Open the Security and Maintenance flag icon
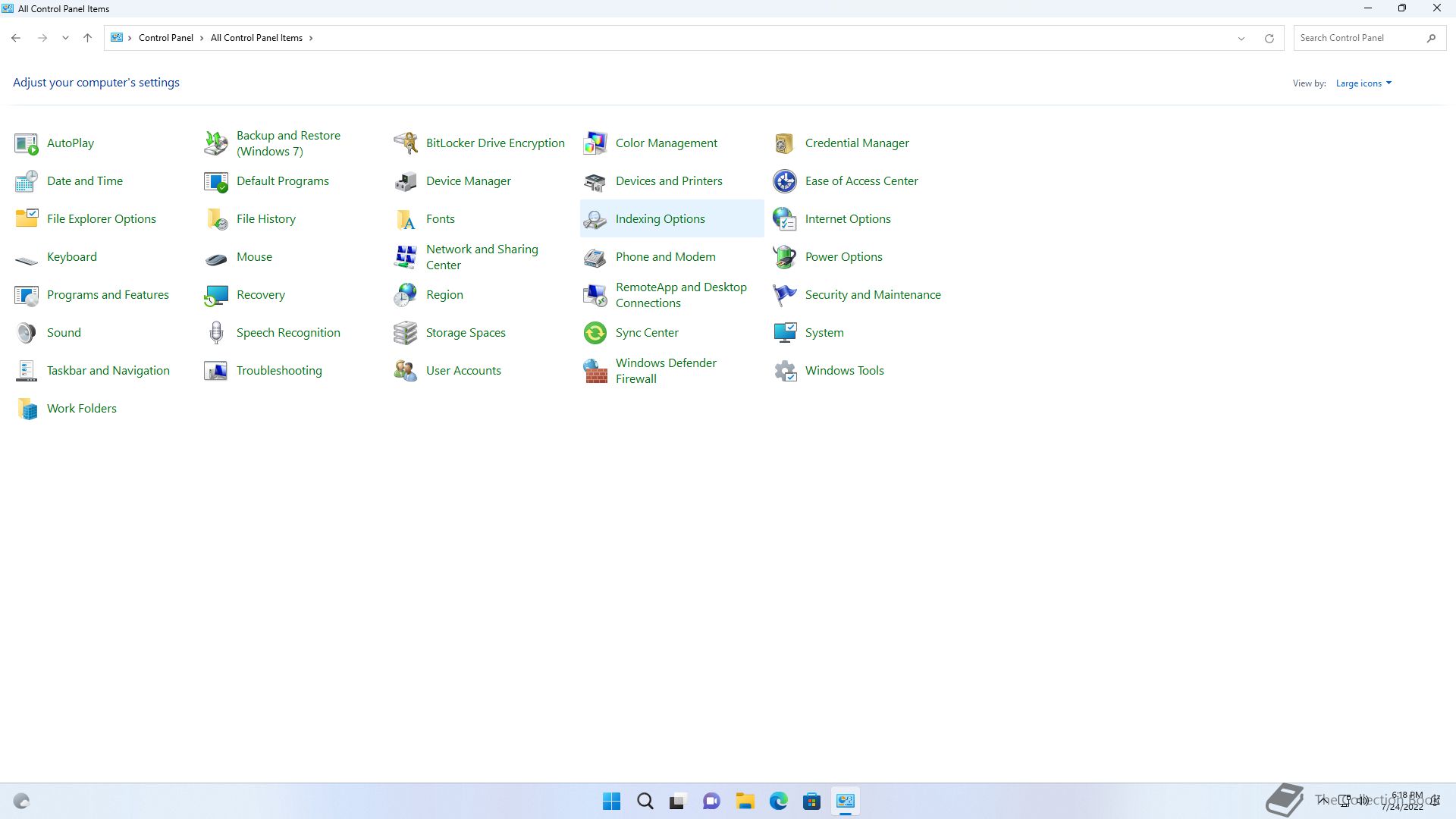The image size is (1456, 819). coord(785,295)
